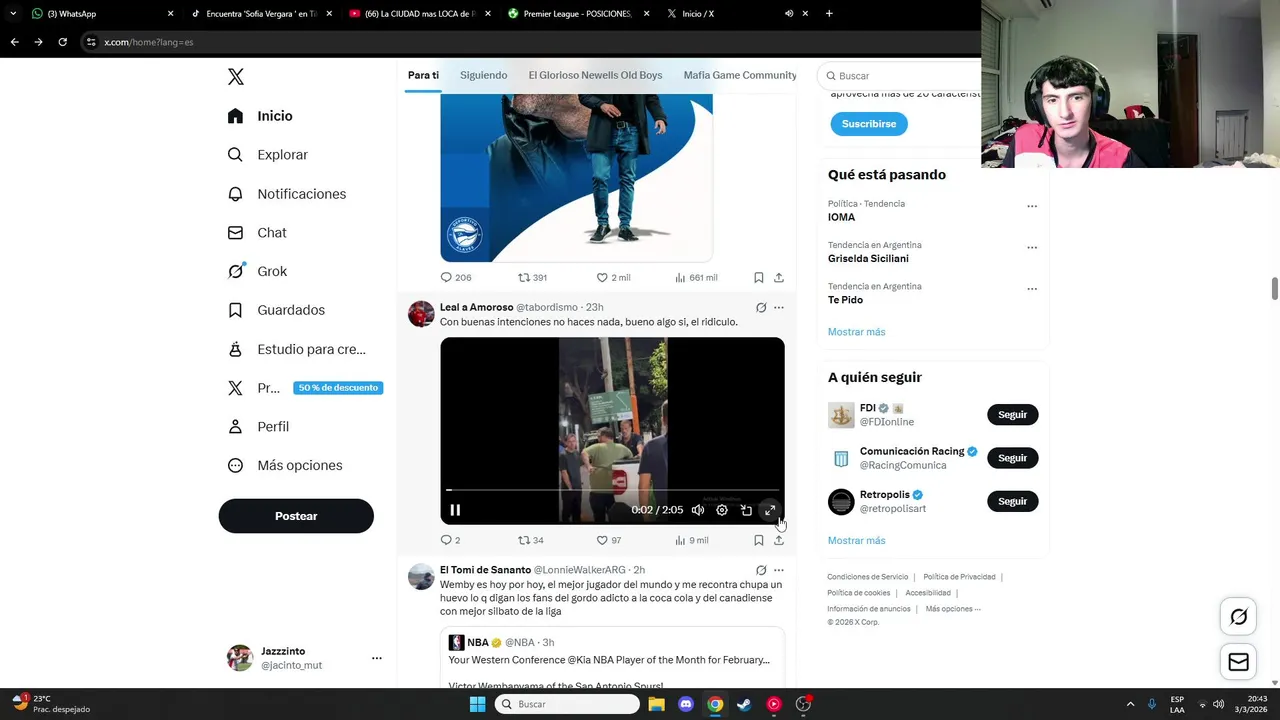Mostrar más under Qué está pasando
1280x720 pixels.
pyautogui.click(x=856, y=332)
